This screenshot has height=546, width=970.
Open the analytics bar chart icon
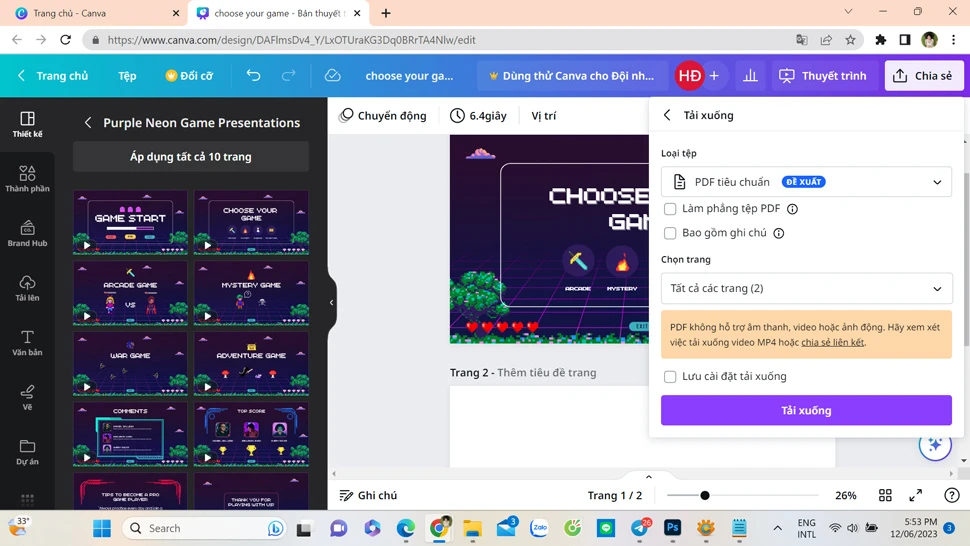750,76
